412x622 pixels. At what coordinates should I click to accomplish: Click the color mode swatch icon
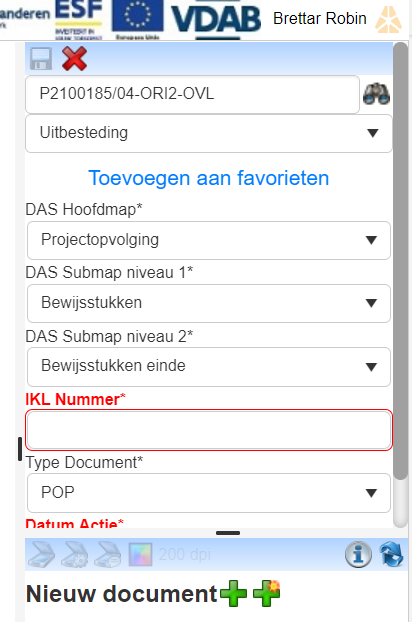140,554
